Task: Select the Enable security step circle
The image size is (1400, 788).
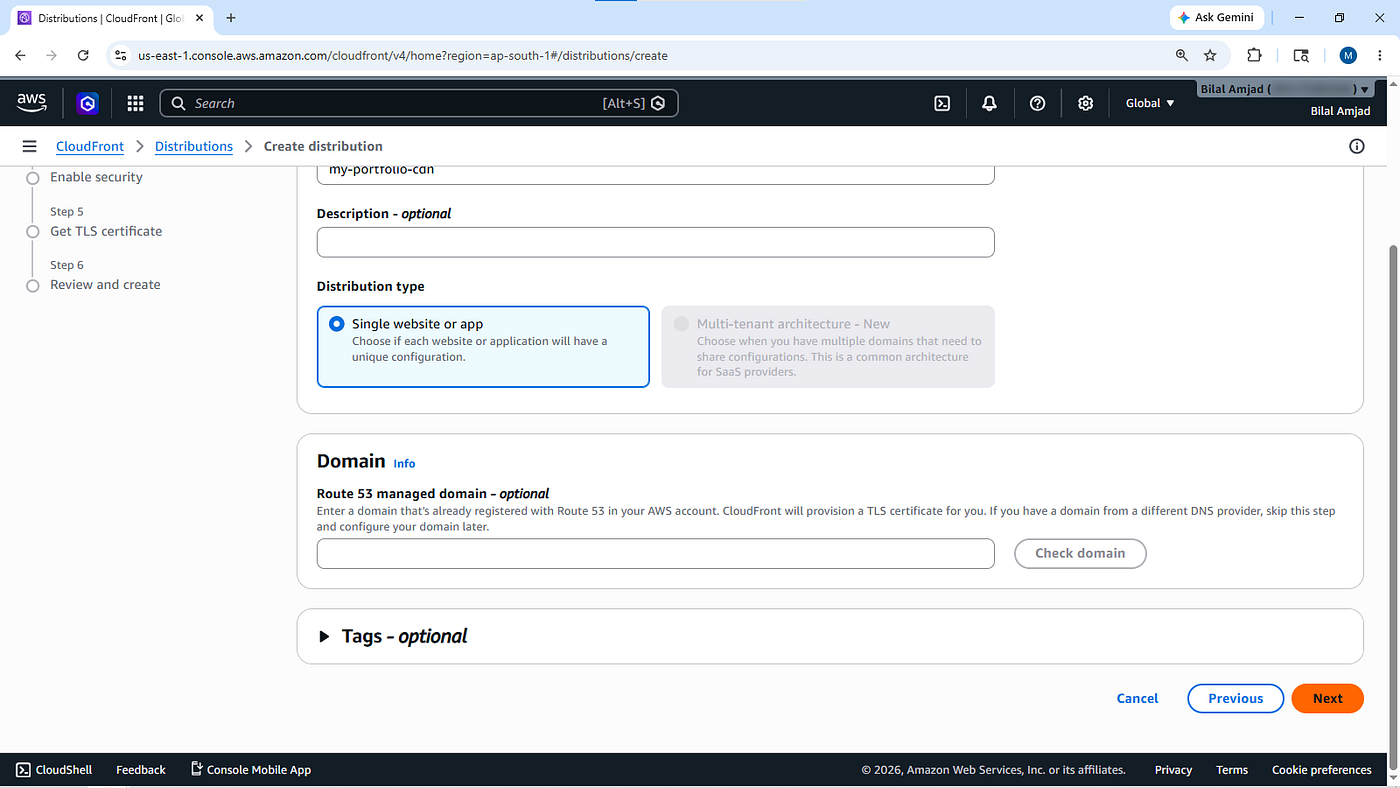Action: click(33, 177)
